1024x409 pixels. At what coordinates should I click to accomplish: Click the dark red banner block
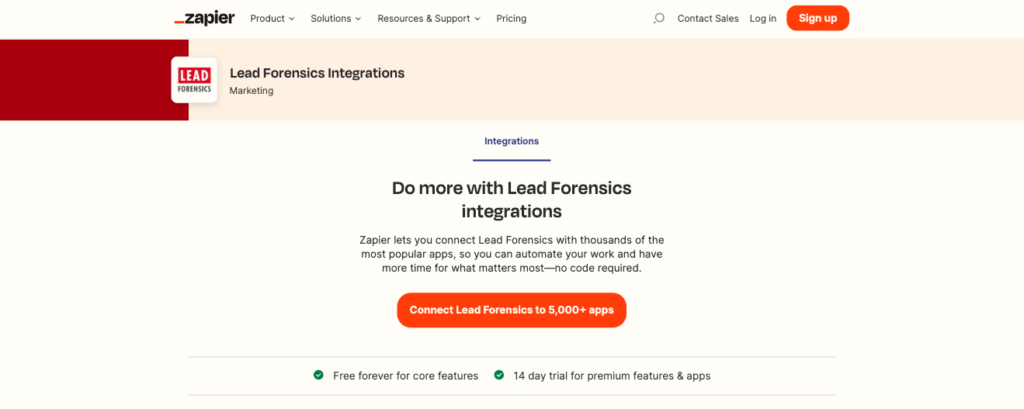coord(94,80)
